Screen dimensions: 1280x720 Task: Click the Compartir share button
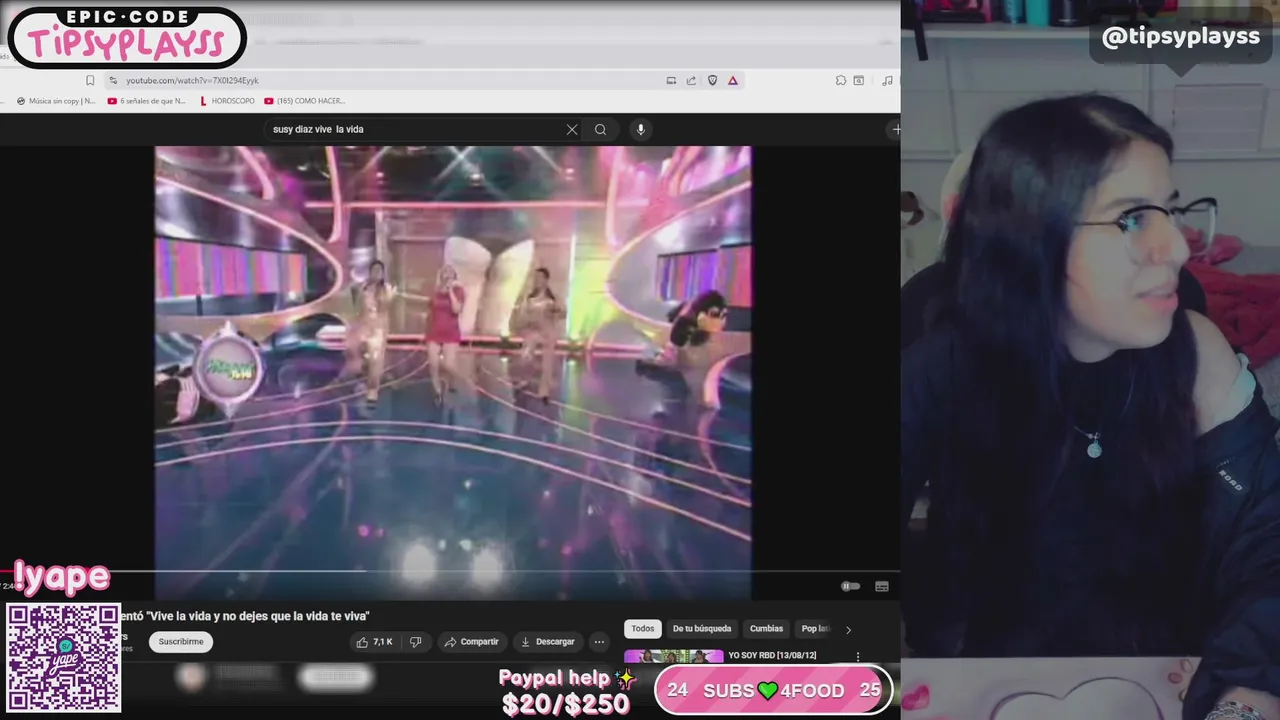(471, 642)
